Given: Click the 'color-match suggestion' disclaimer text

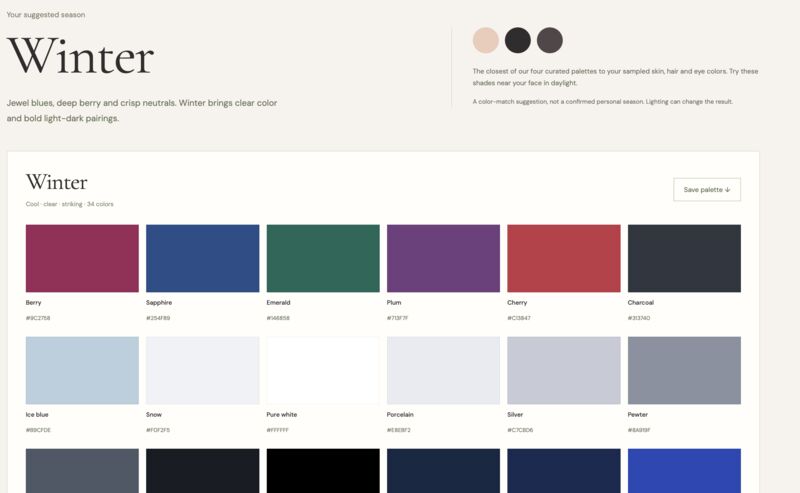Looking at the screenshot, I should pos(603,102).
